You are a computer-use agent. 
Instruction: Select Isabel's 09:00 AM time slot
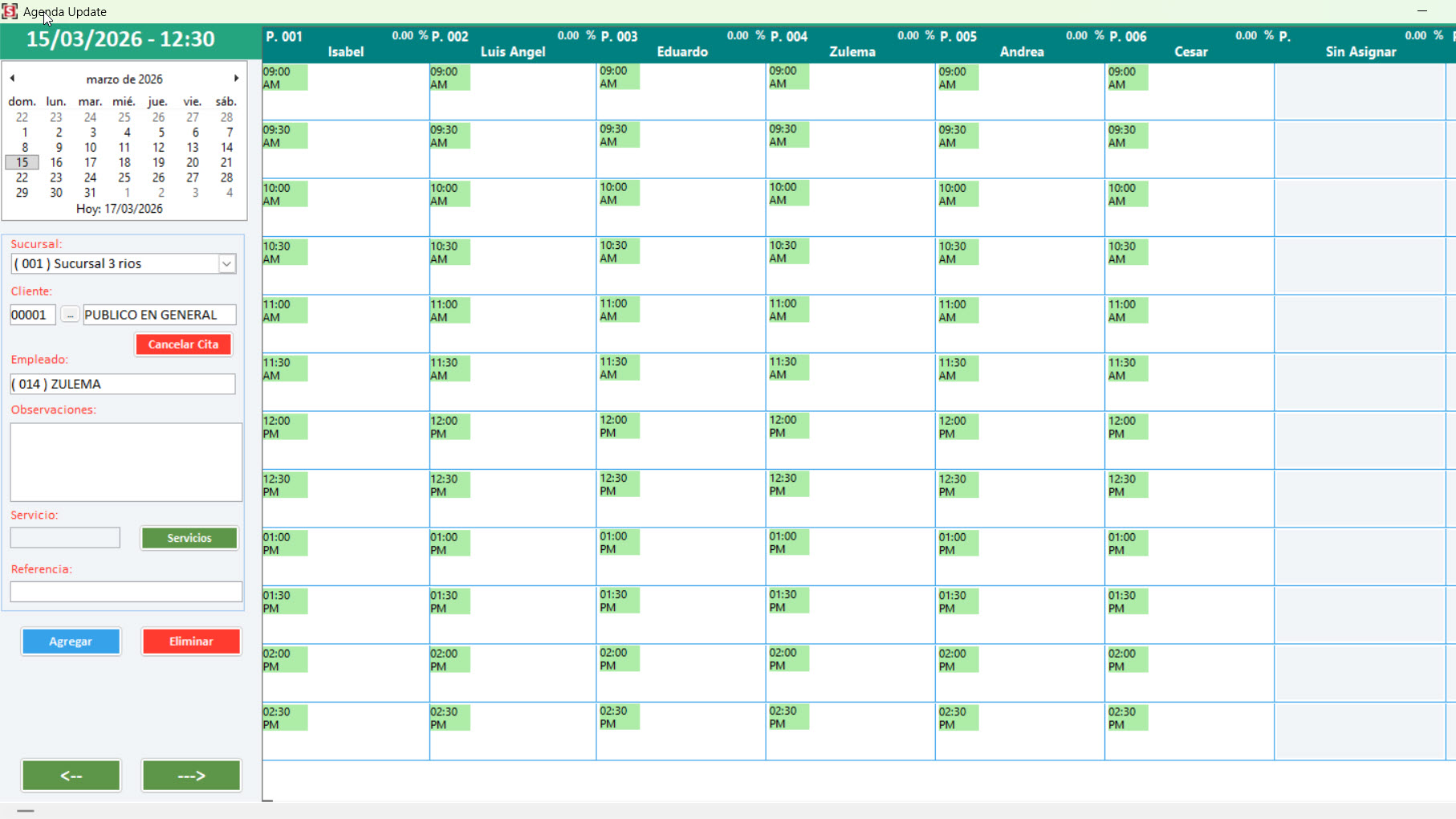345,92
